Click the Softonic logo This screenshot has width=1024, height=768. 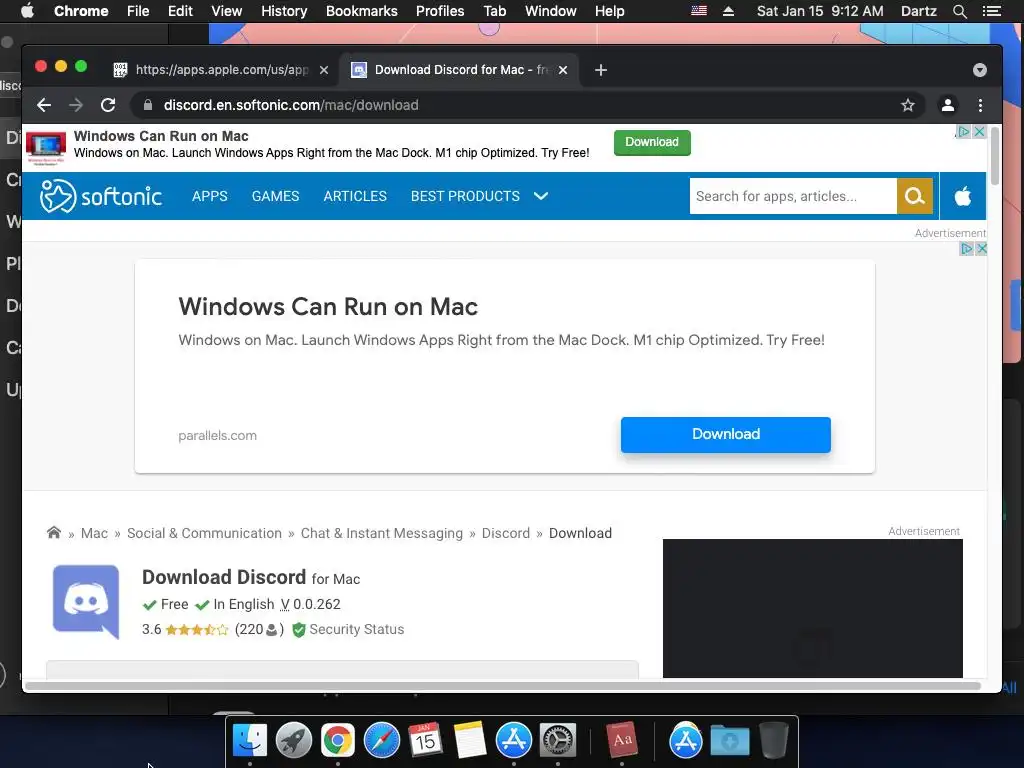tap(101, 196)
